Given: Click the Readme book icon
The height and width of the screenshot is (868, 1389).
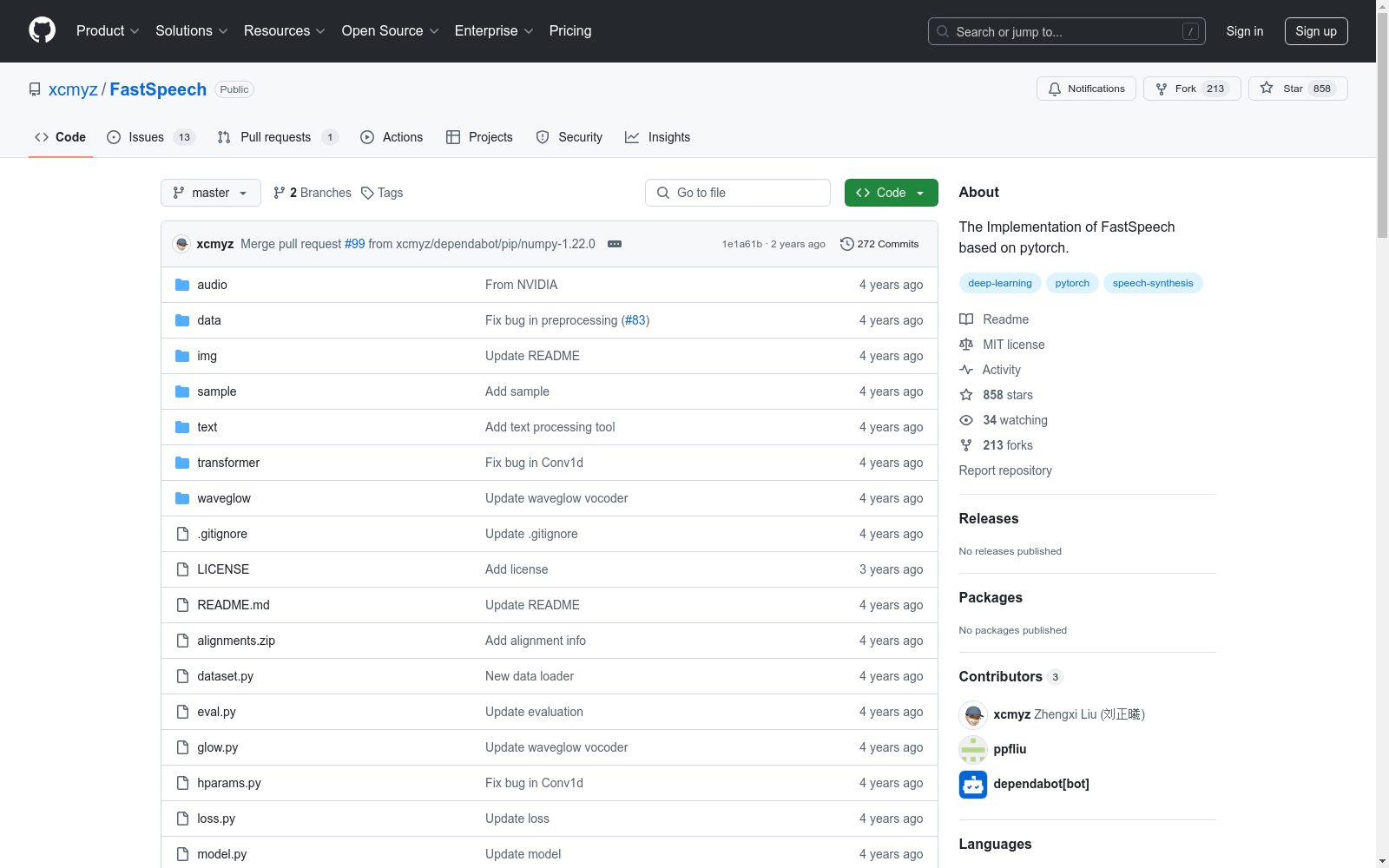Looking at the screenshot, I should (x=966, y=319).
